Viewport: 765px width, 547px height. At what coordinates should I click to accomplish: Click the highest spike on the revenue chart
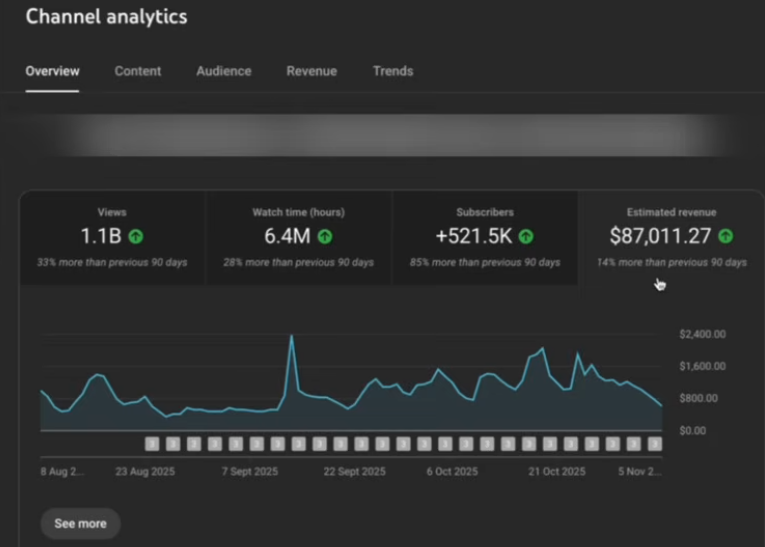coord(292,337)
